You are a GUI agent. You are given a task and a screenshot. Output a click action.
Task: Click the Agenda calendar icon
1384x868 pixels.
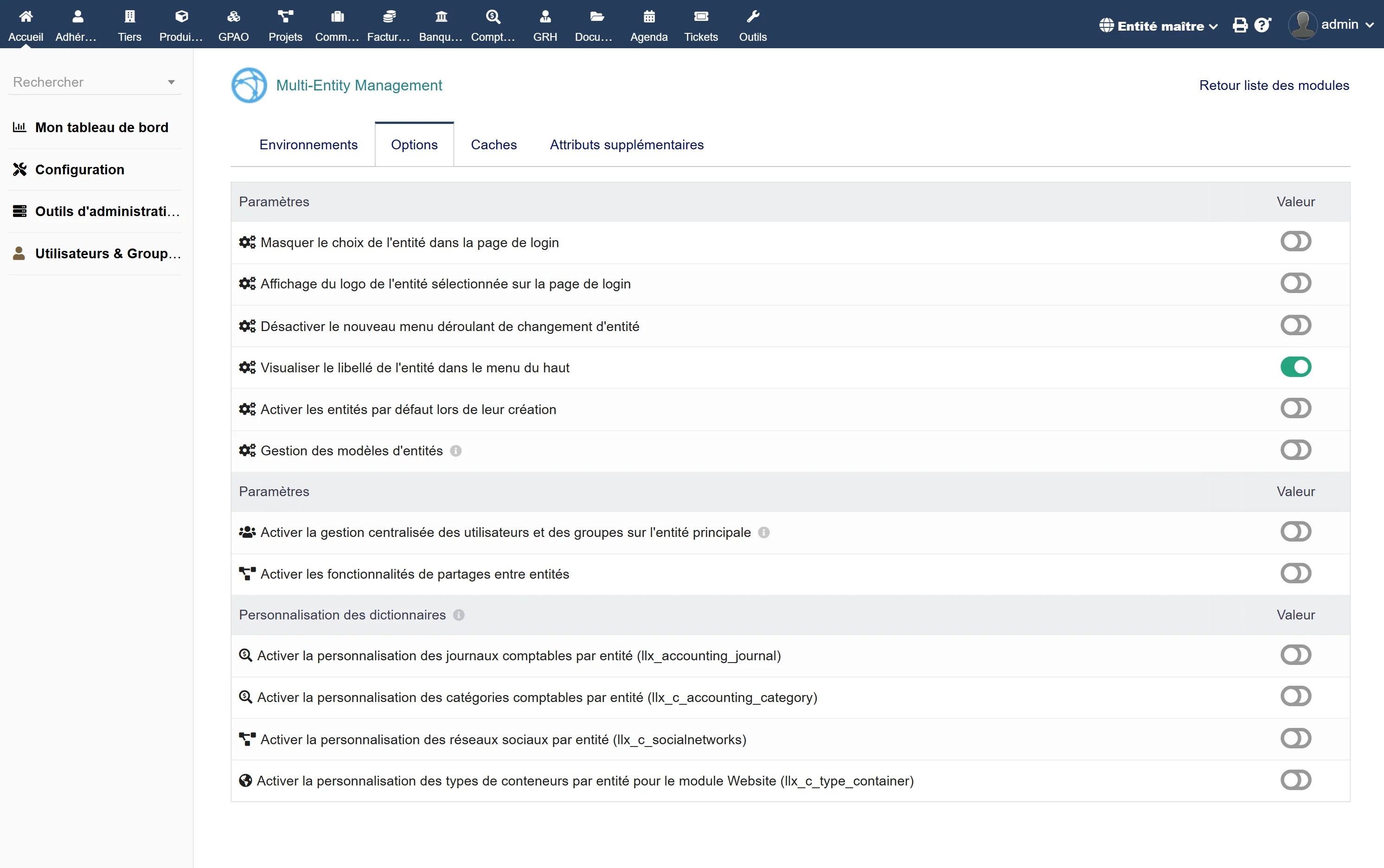(x=649, y=16)
